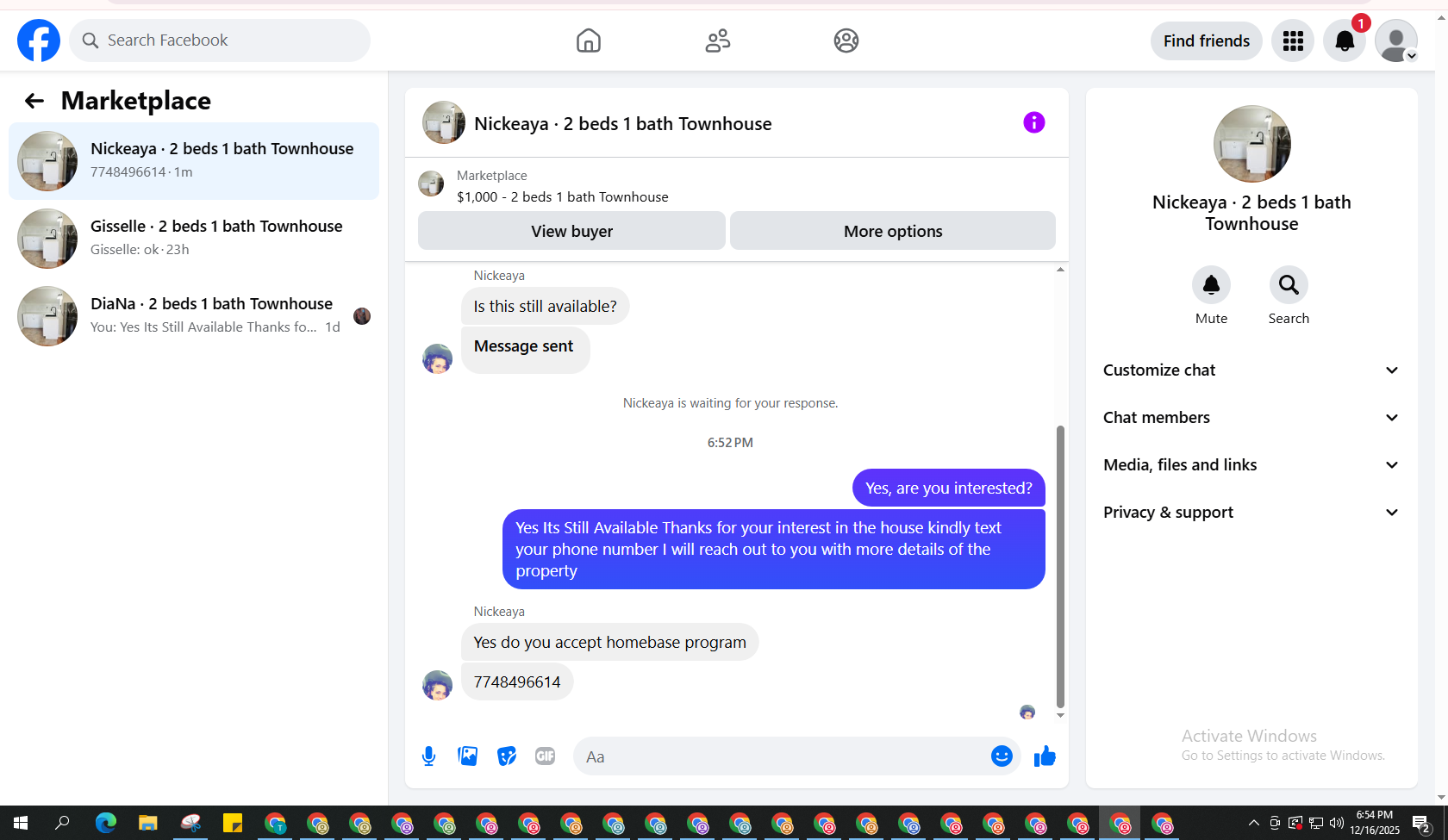
Task: Open the nine-dot Menu grid
Action: click(1293, 40)
